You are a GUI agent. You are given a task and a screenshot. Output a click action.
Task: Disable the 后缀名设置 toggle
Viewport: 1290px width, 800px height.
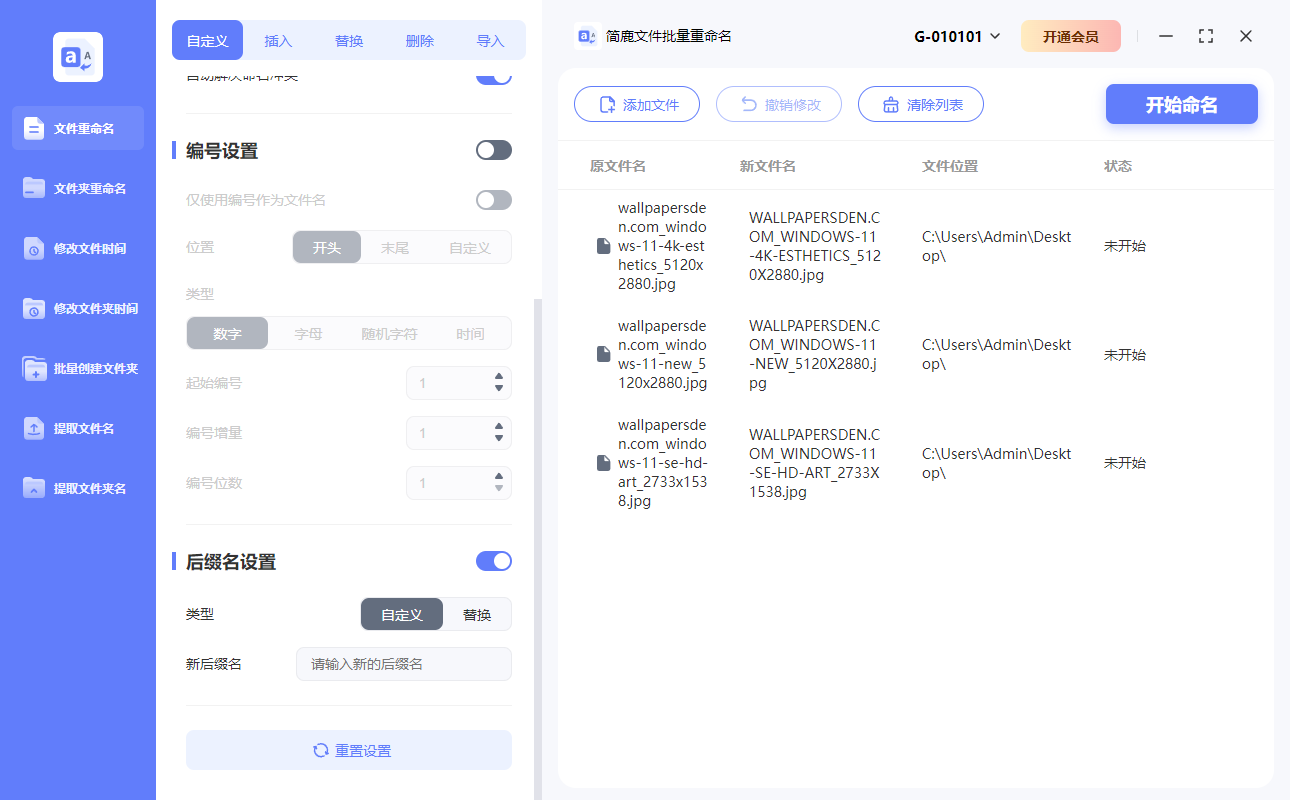click(x=493, y=561)
